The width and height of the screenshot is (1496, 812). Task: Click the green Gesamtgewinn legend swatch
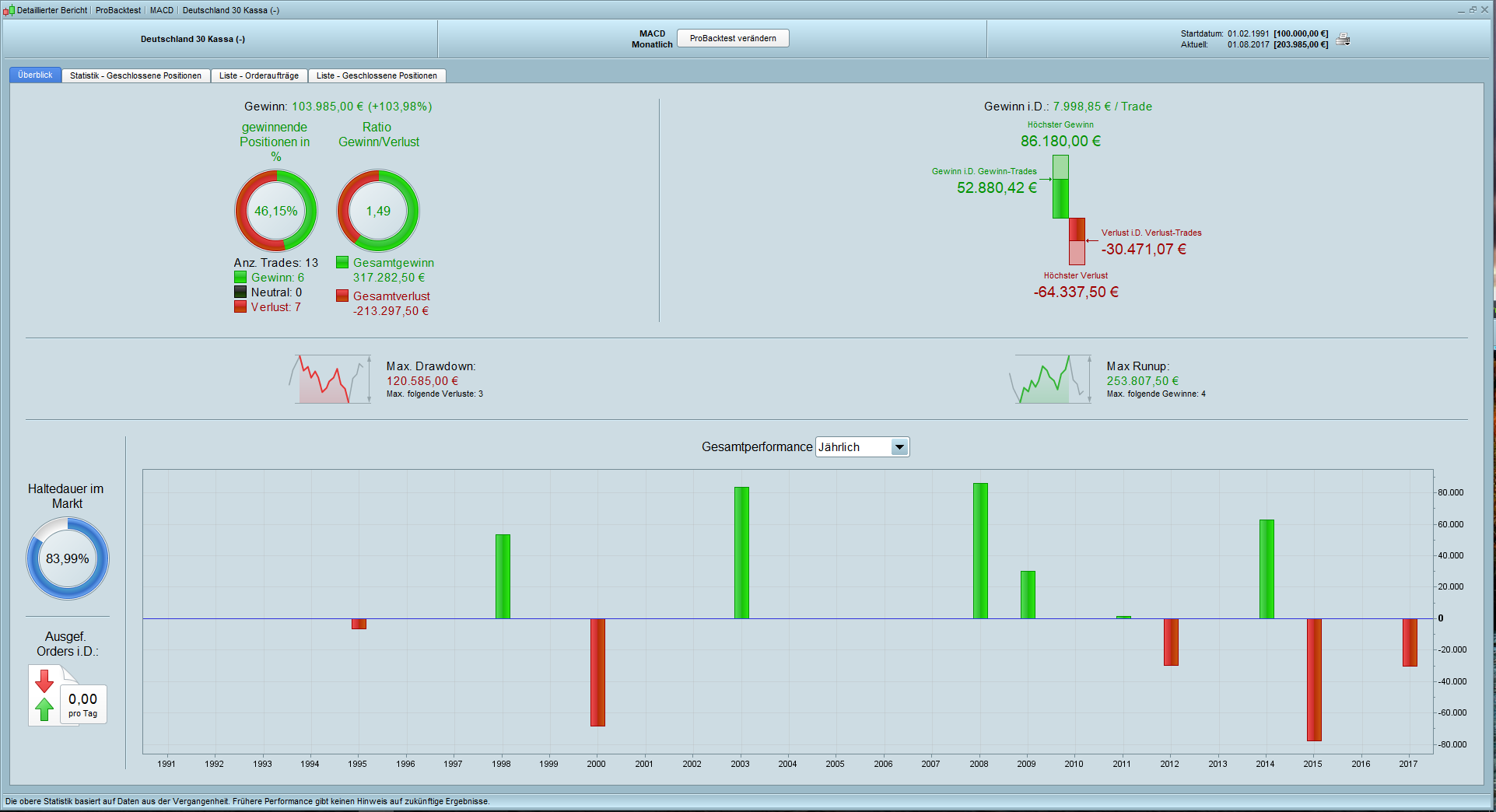click(x=342, y=263)
